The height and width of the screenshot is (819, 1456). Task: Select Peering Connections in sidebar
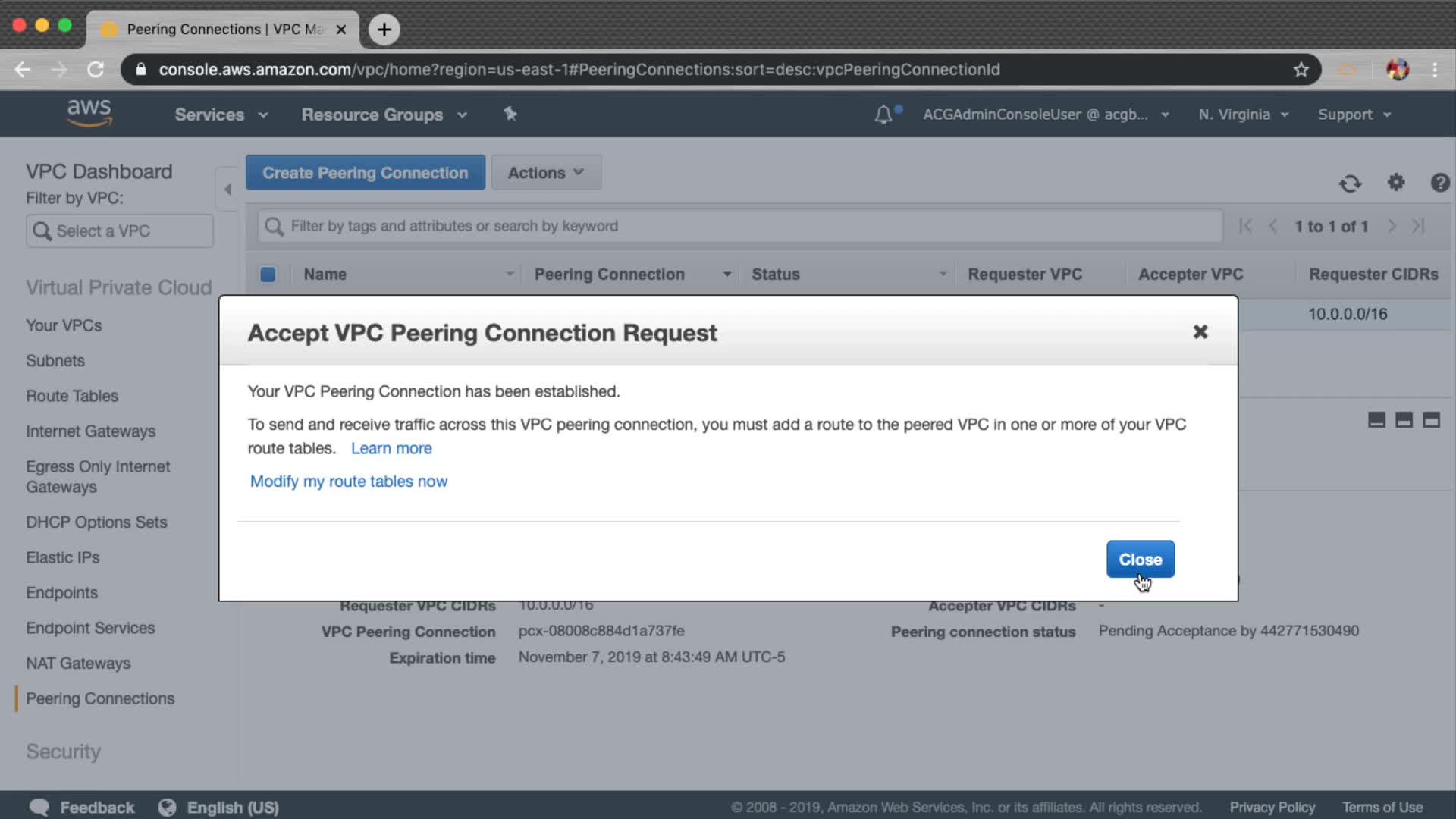tap(100, 698)
